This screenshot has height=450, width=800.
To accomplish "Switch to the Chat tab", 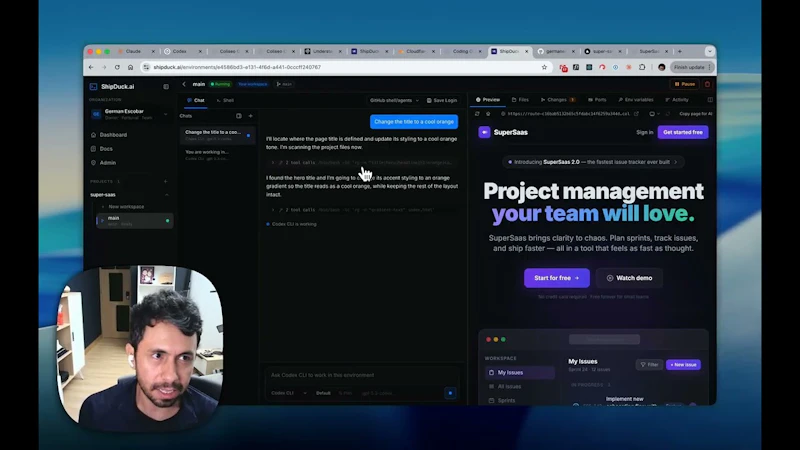I will click(195, 101).
